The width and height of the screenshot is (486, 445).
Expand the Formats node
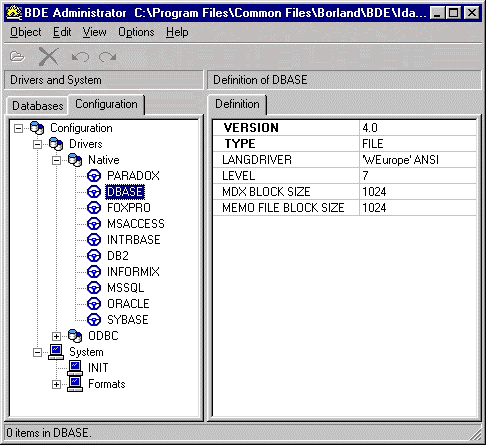(56, 384)
